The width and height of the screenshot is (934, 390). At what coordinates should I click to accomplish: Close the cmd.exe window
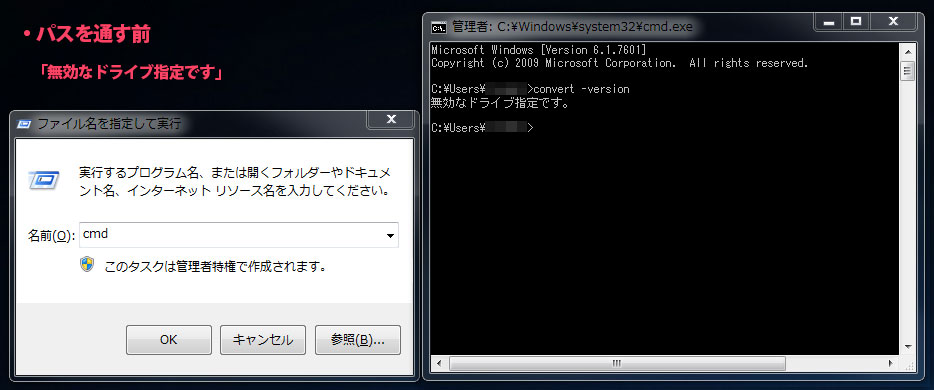click(893, 21)
